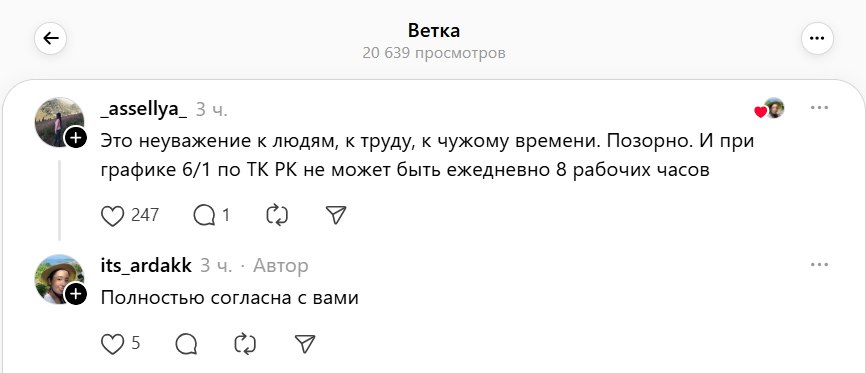View its_ardakk profile picture

click(59, 279)
